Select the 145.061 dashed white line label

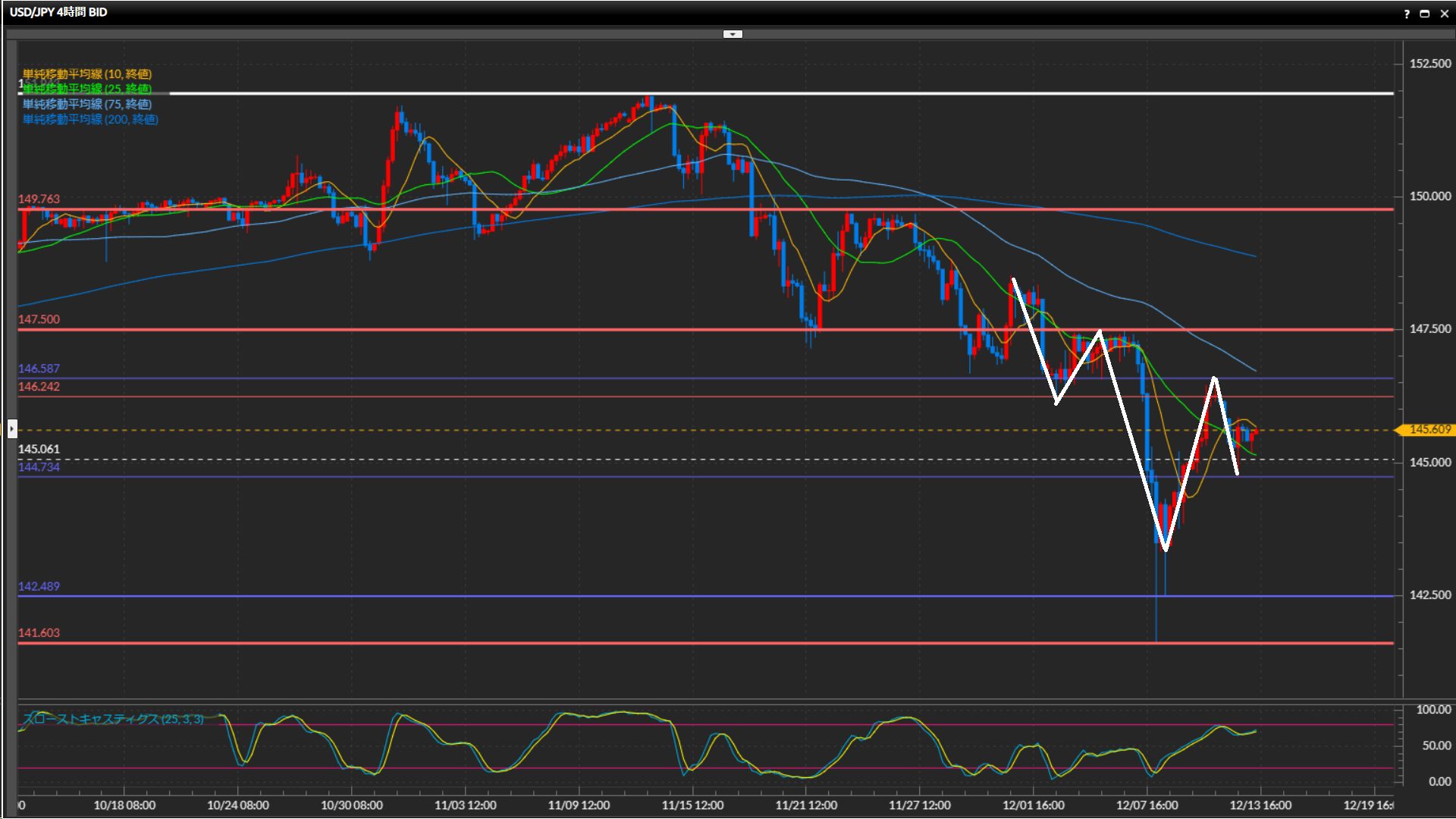[39, 449]
